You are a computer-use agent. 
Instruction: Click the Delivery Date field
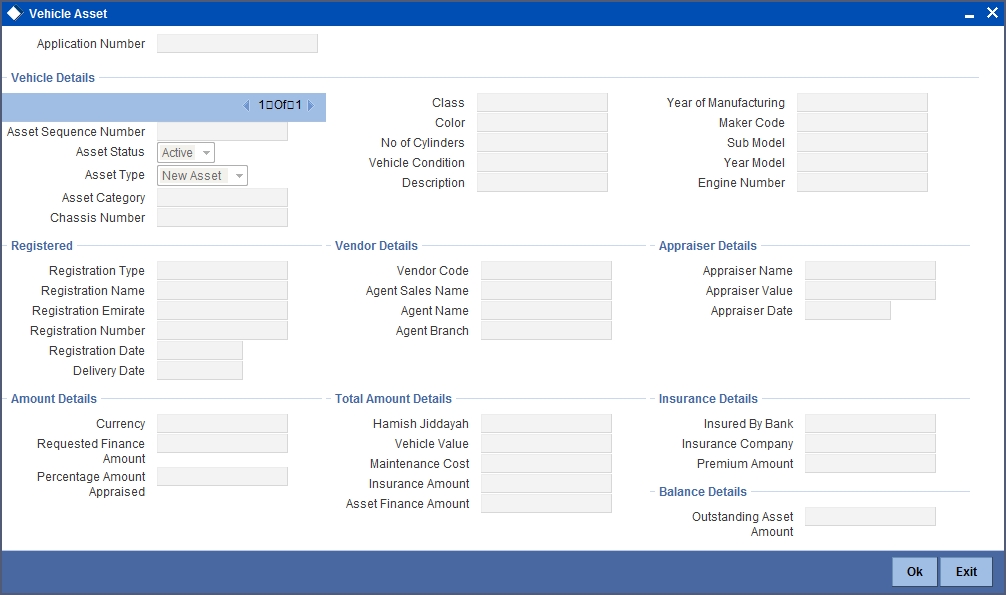[200, 370]
